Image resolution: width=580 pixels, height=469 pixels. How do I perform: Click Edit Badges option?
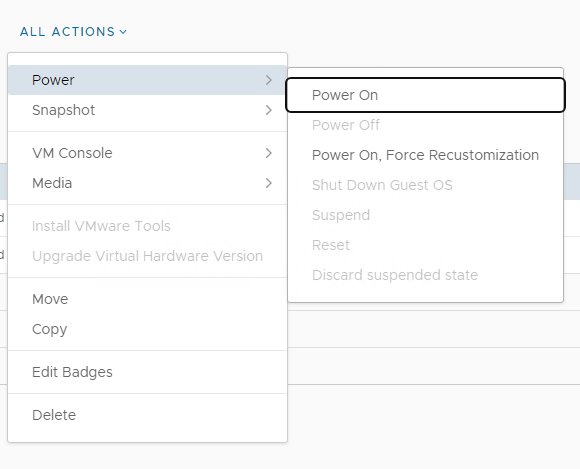click(x=147, y=372)
